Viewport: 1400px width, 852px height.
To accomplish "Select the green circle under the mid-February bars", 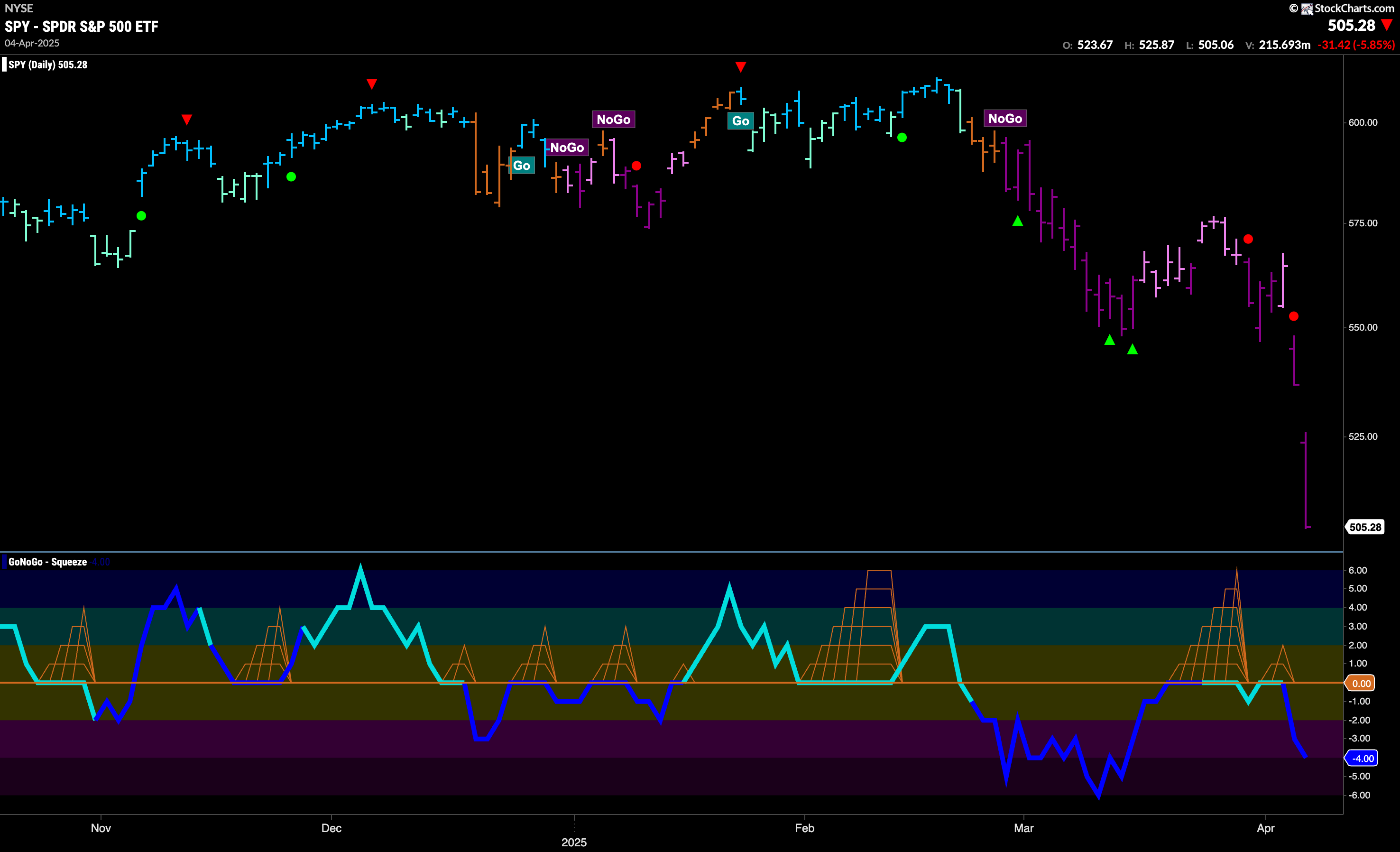I will click(902, 138).
